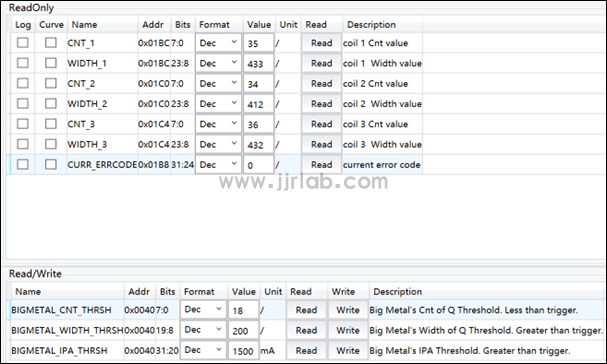Expand Format dropdown for BIGMETAL_IPA_THRSH
Image resolution: width=607 pixels, height=364 pixels.
[x=203, y=350]
